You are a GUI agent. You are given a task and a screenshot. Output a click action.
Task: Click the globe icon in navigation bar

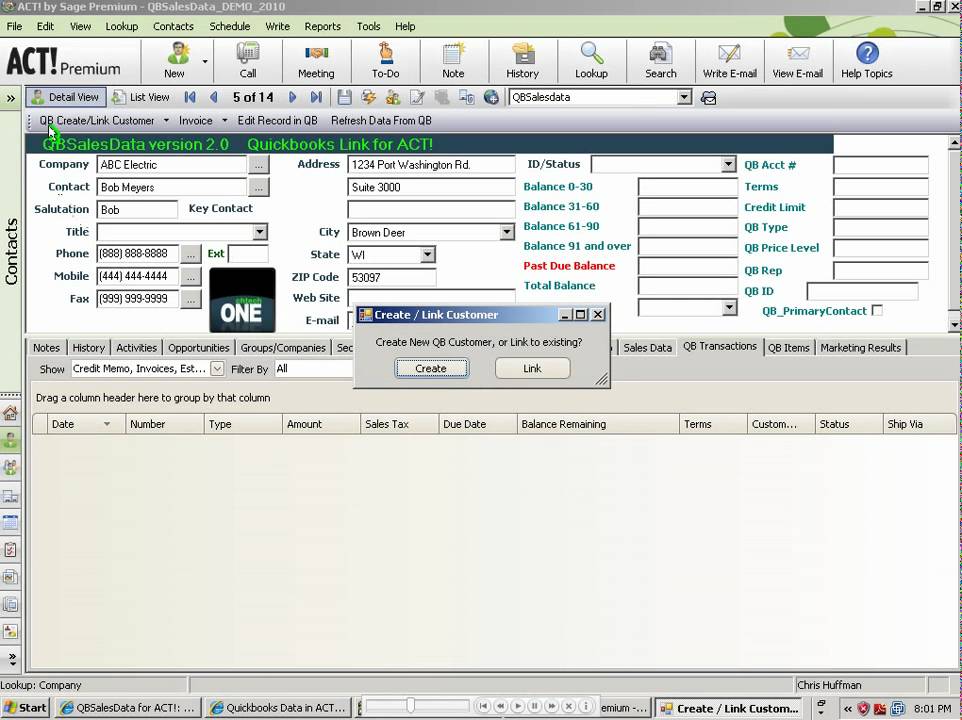coord(491,97)
